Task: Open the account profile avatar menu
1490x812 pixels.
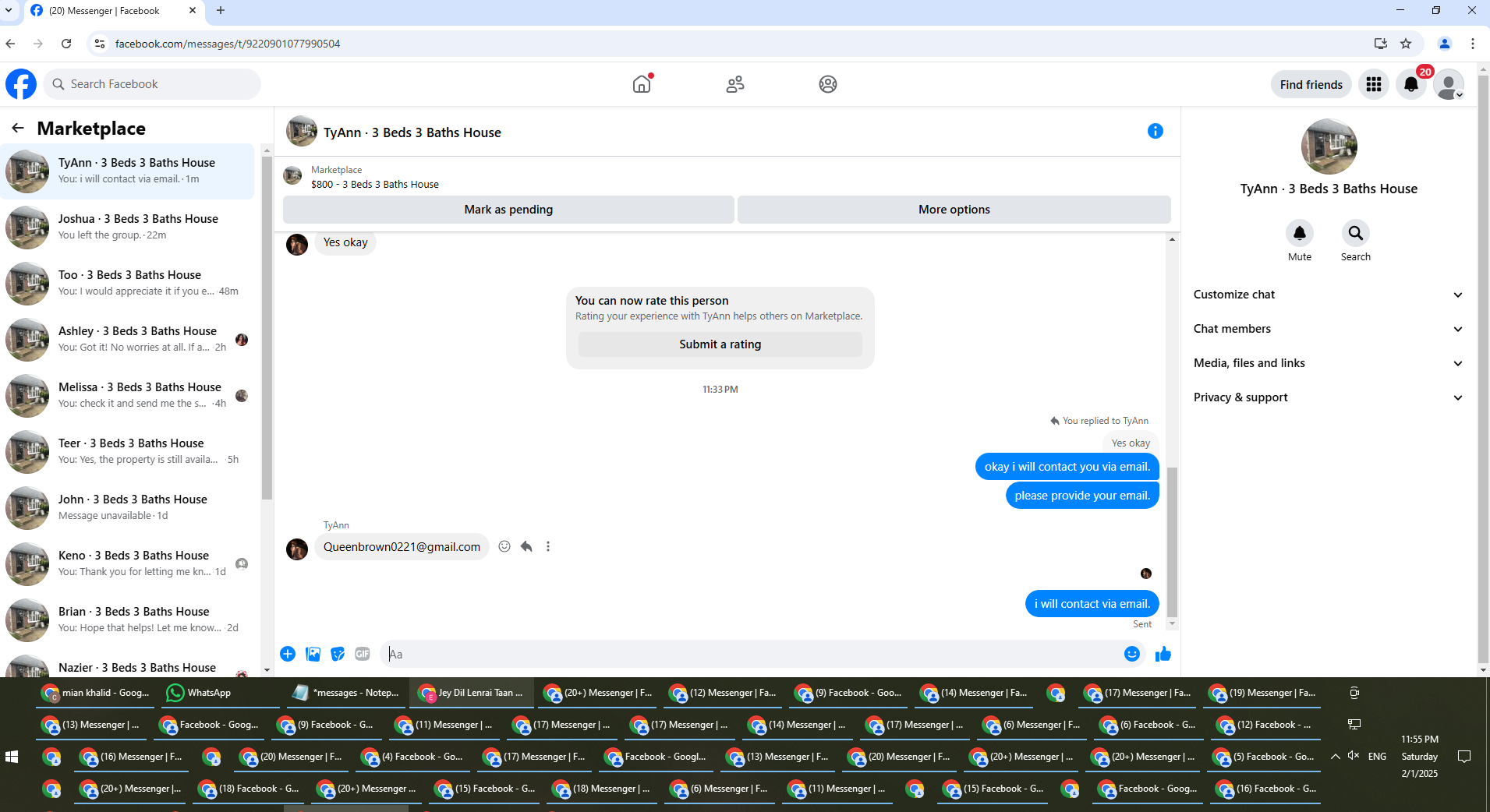Action: coord(1449,84)
